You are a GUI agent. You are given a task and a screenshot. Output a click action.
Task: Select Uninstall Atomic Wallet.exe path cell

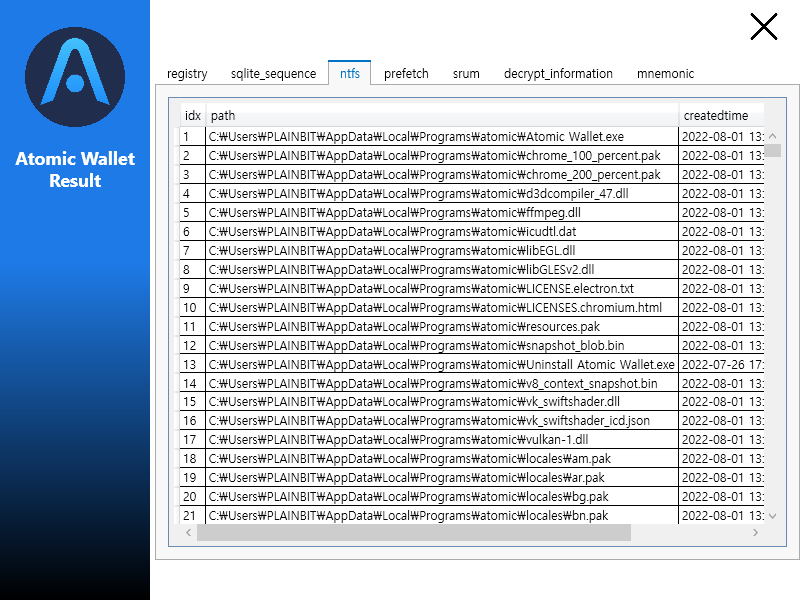[442, 364]
